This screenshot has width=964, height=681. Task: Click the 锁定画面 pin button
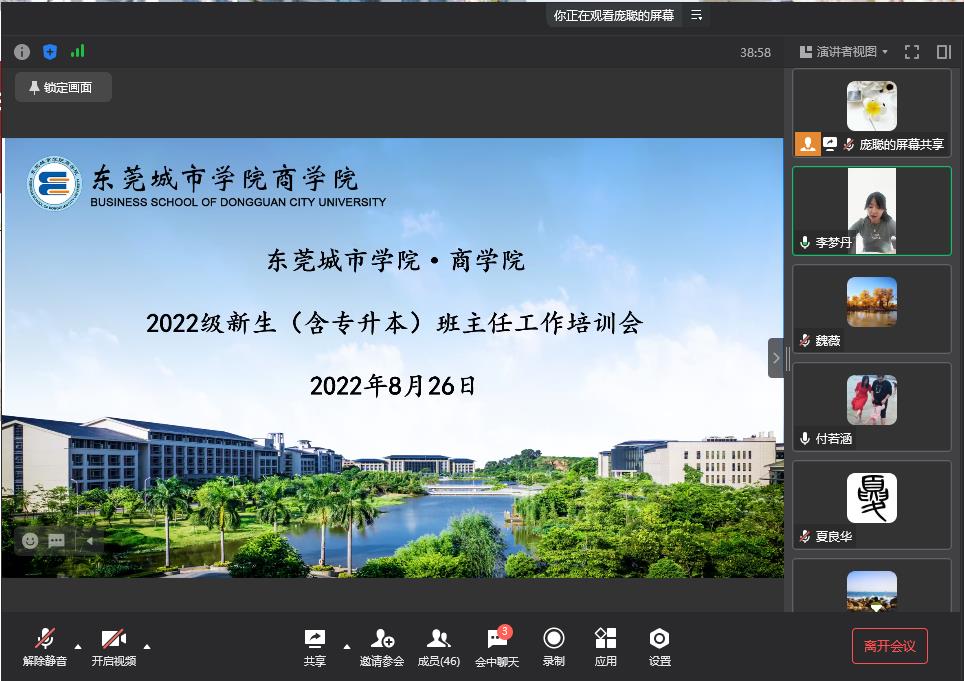[x=63, y=87]
